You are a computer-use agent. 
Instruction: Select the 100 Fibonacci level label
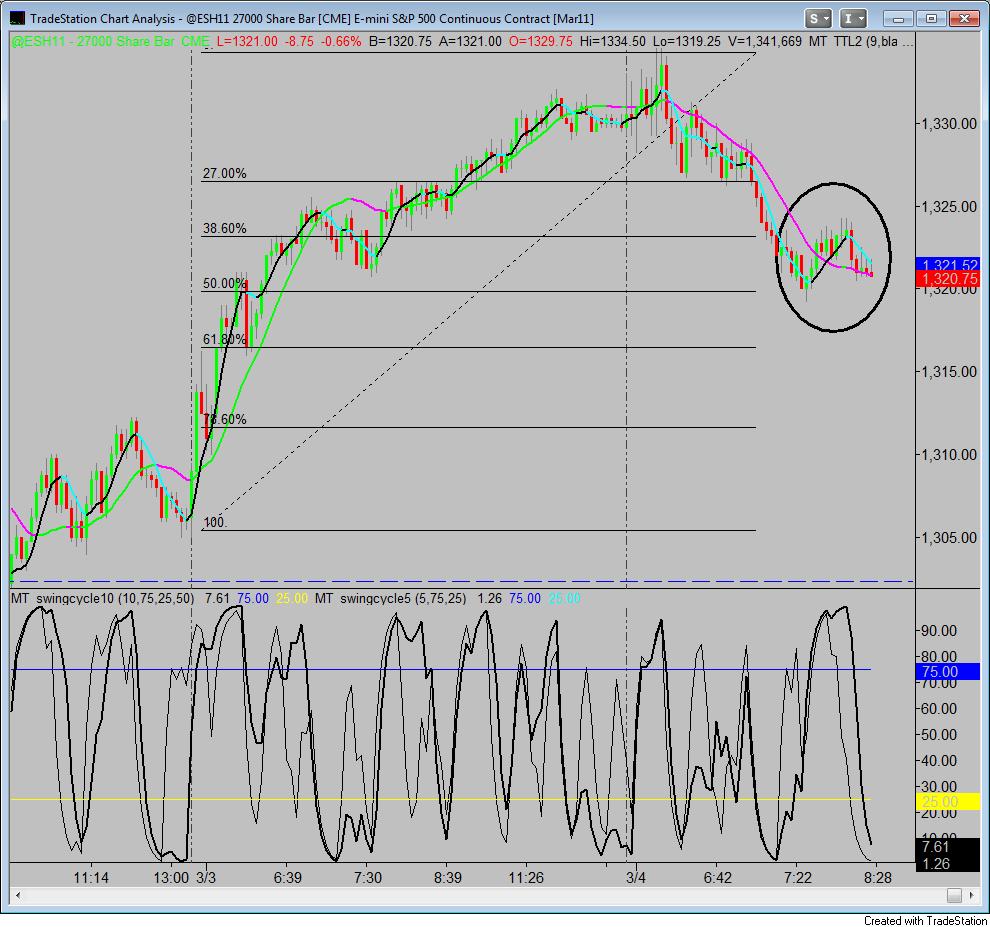click(215, 522)
